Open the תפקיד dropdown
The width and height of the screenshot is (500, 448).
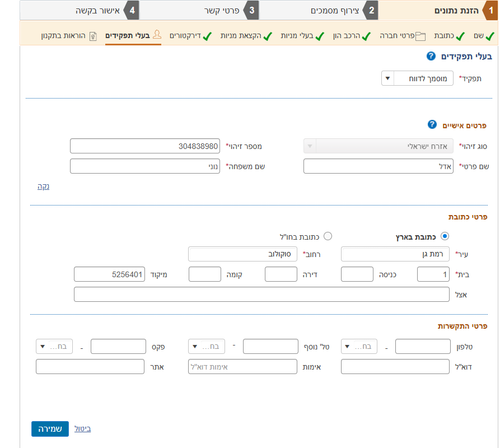pyautogui.click(x=417, y=78)
